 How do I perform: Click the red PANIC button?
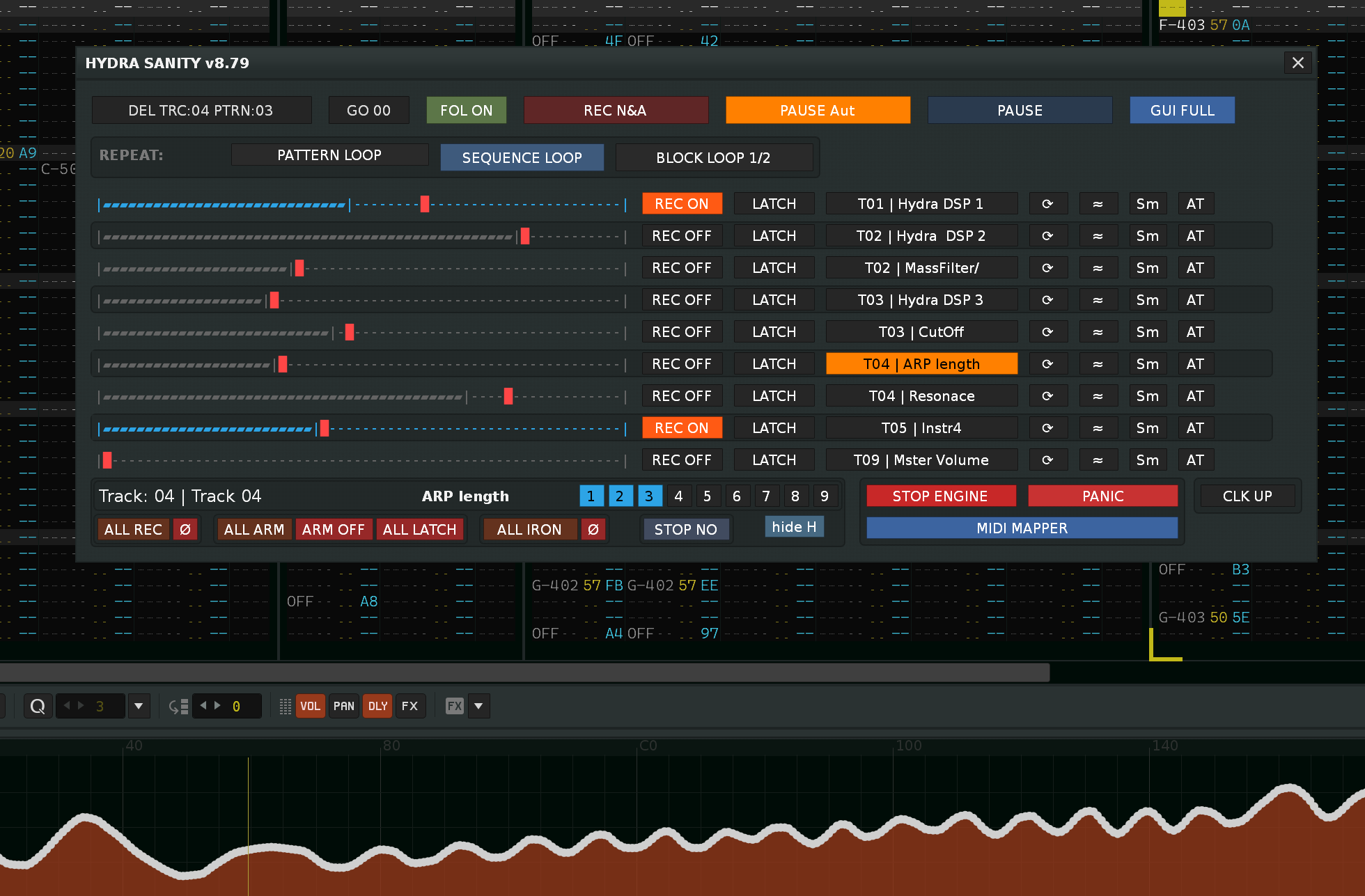1102,496
